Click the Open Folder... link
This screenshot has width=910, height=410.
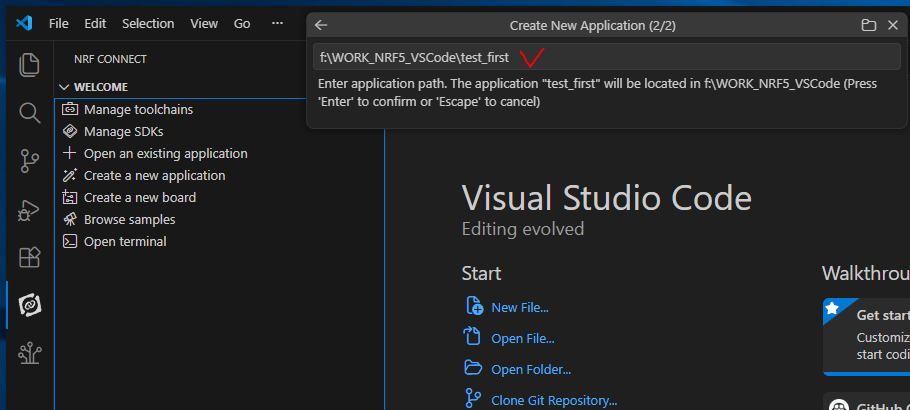coord(531,369)
